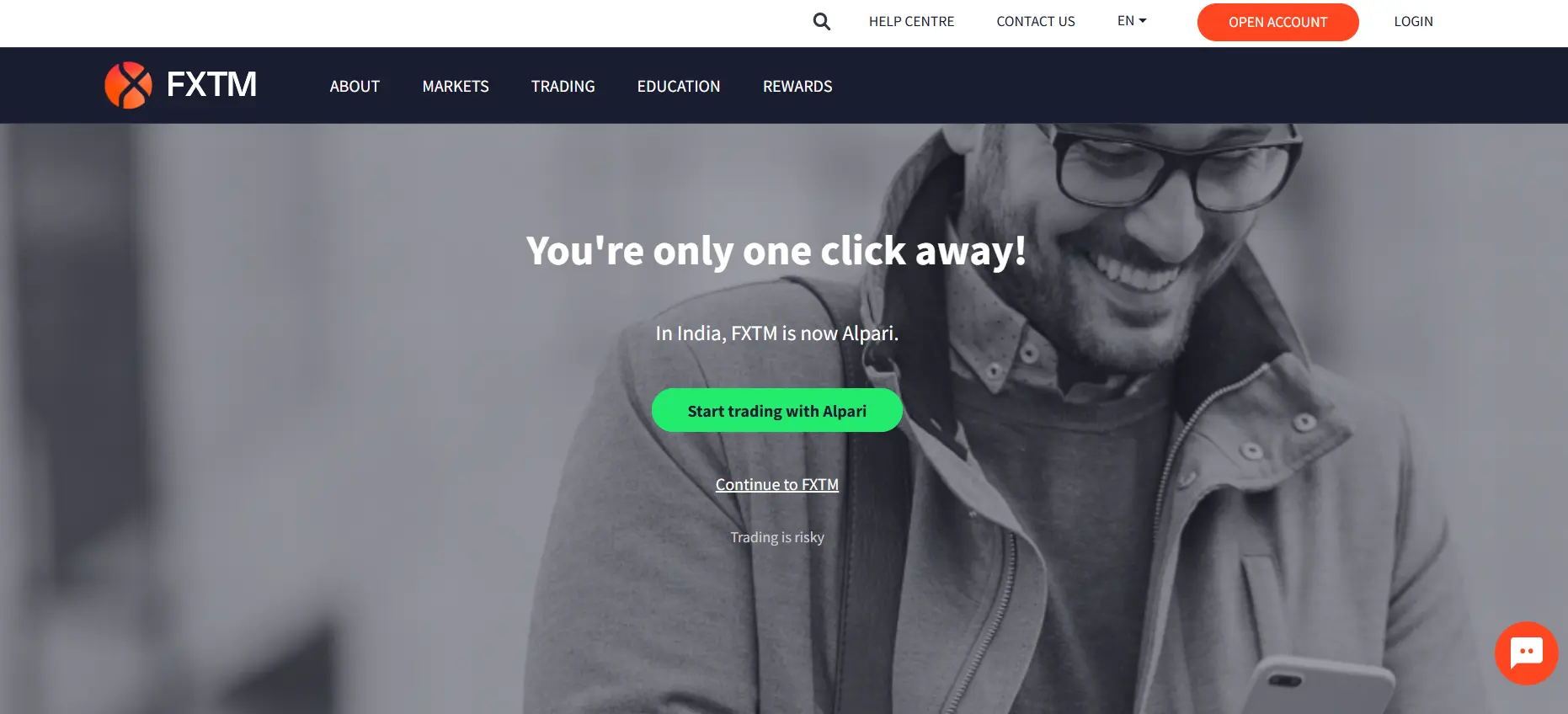Open the TRADING menu
The width and height of the screenshot is (1568, 714).
[x=563, y=86]
